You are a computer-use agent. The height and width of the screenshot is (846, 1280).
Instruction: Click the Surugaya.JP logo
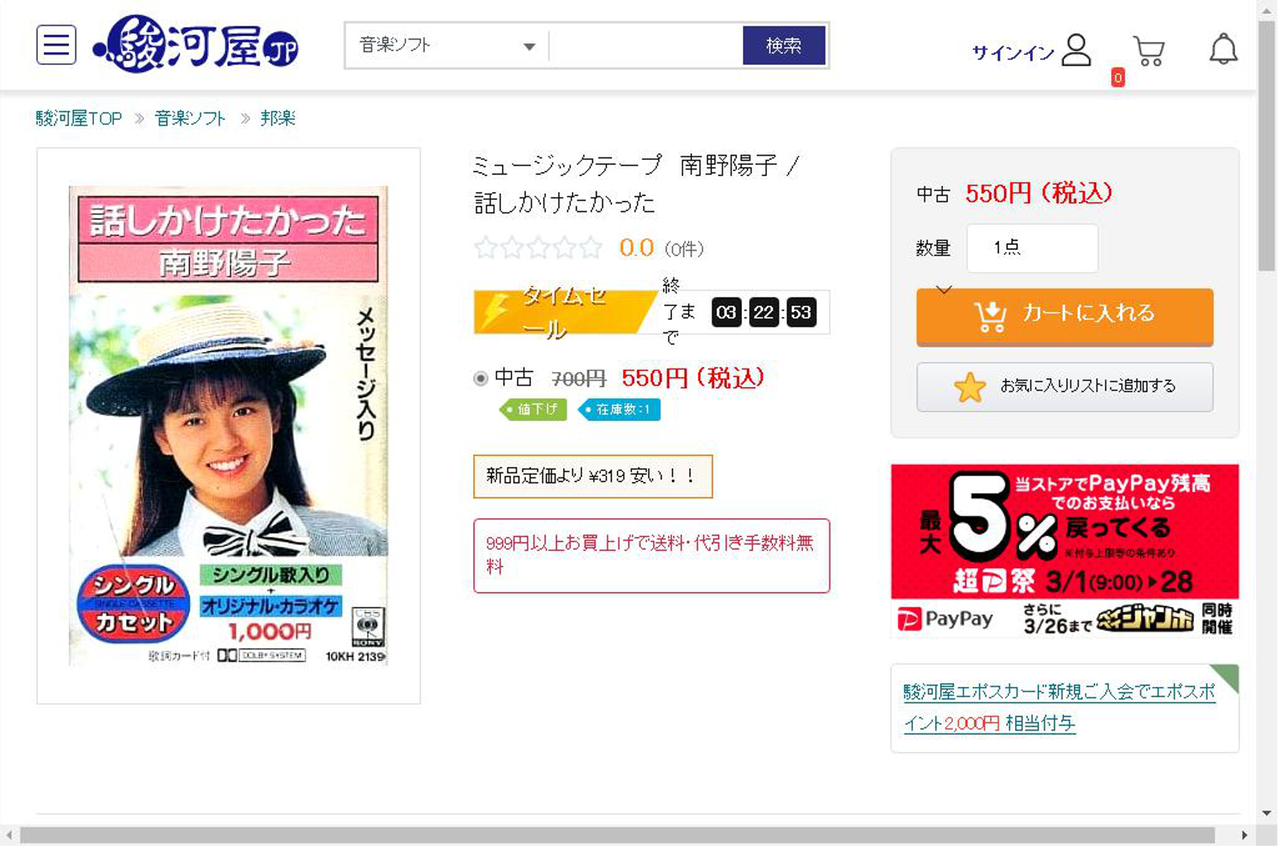pos(195,44)
